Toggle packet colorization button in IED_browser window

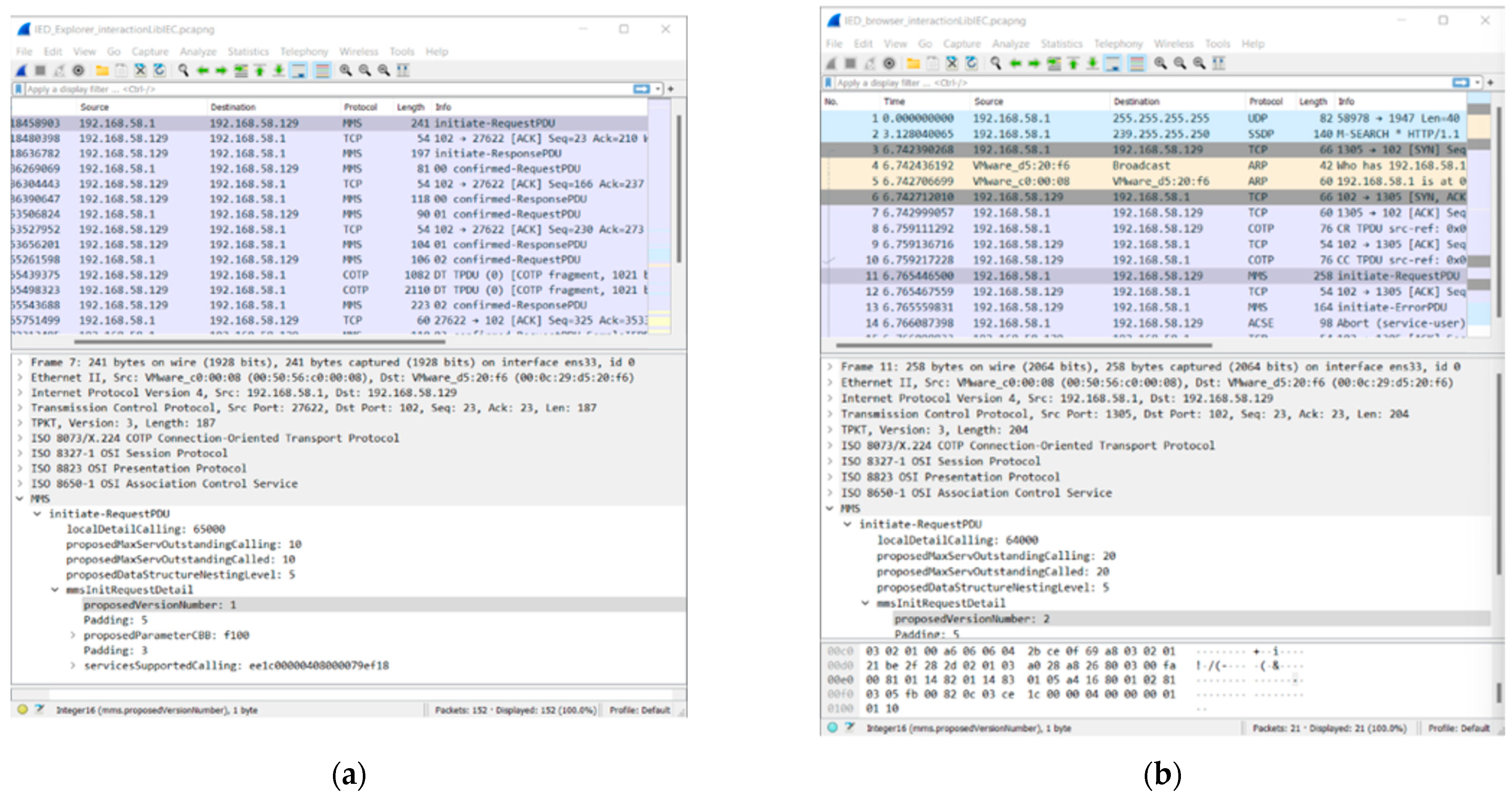pos(1137,63)
